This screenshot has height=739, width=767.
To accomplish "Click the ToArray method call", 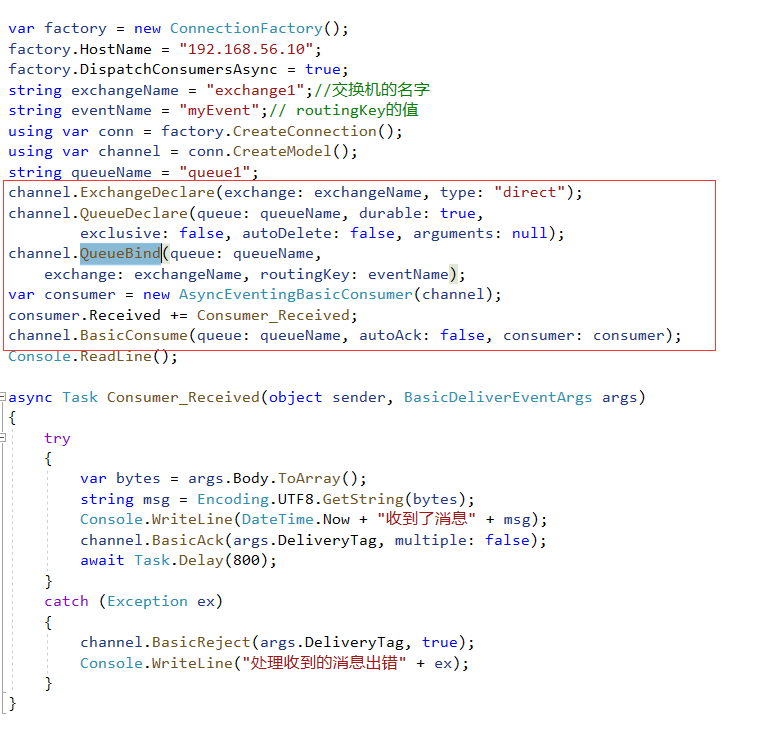I will (309, 478).
